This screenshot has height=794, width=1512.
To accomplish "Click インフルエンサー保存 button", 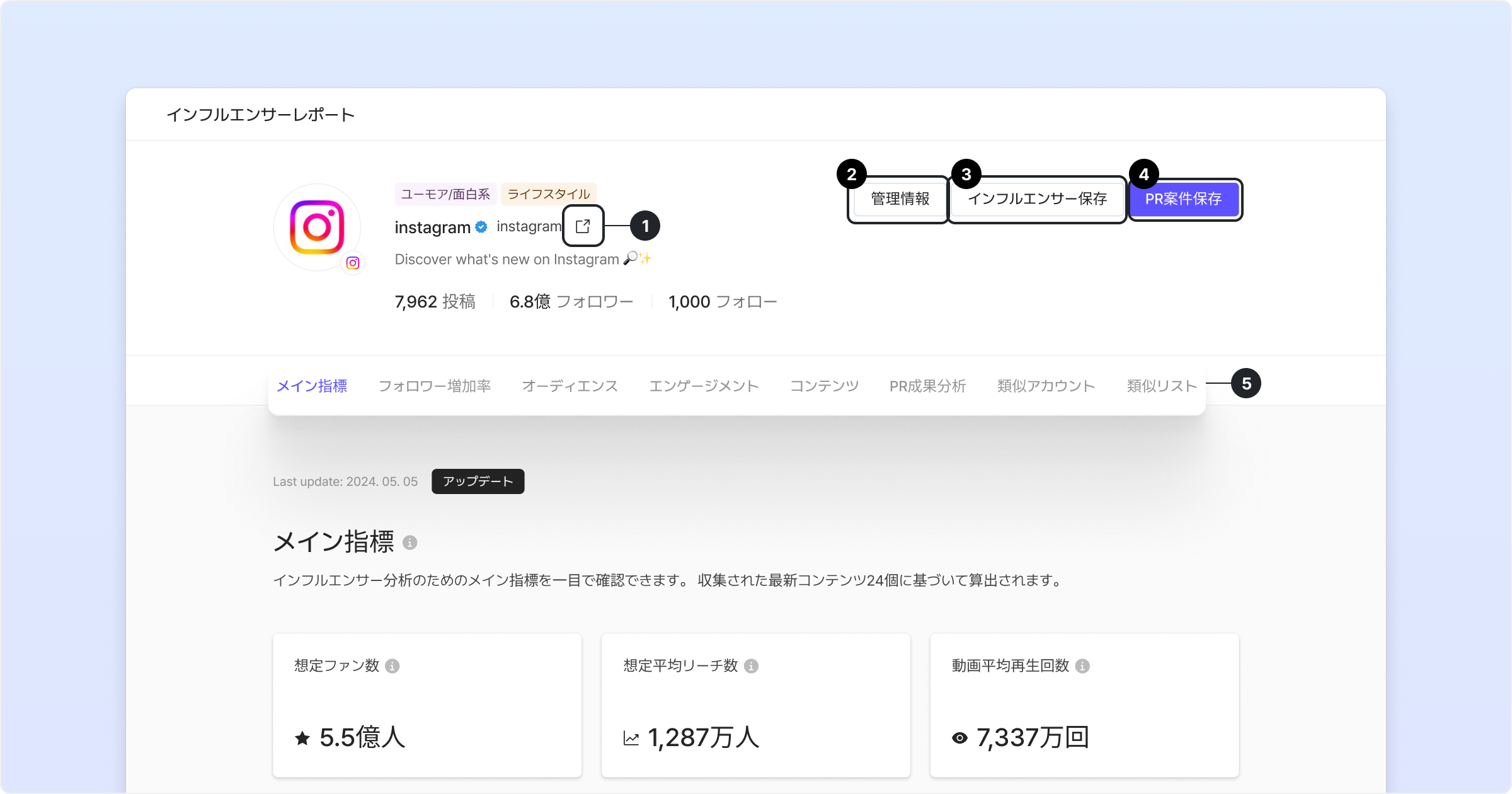I will (1037, 199).
